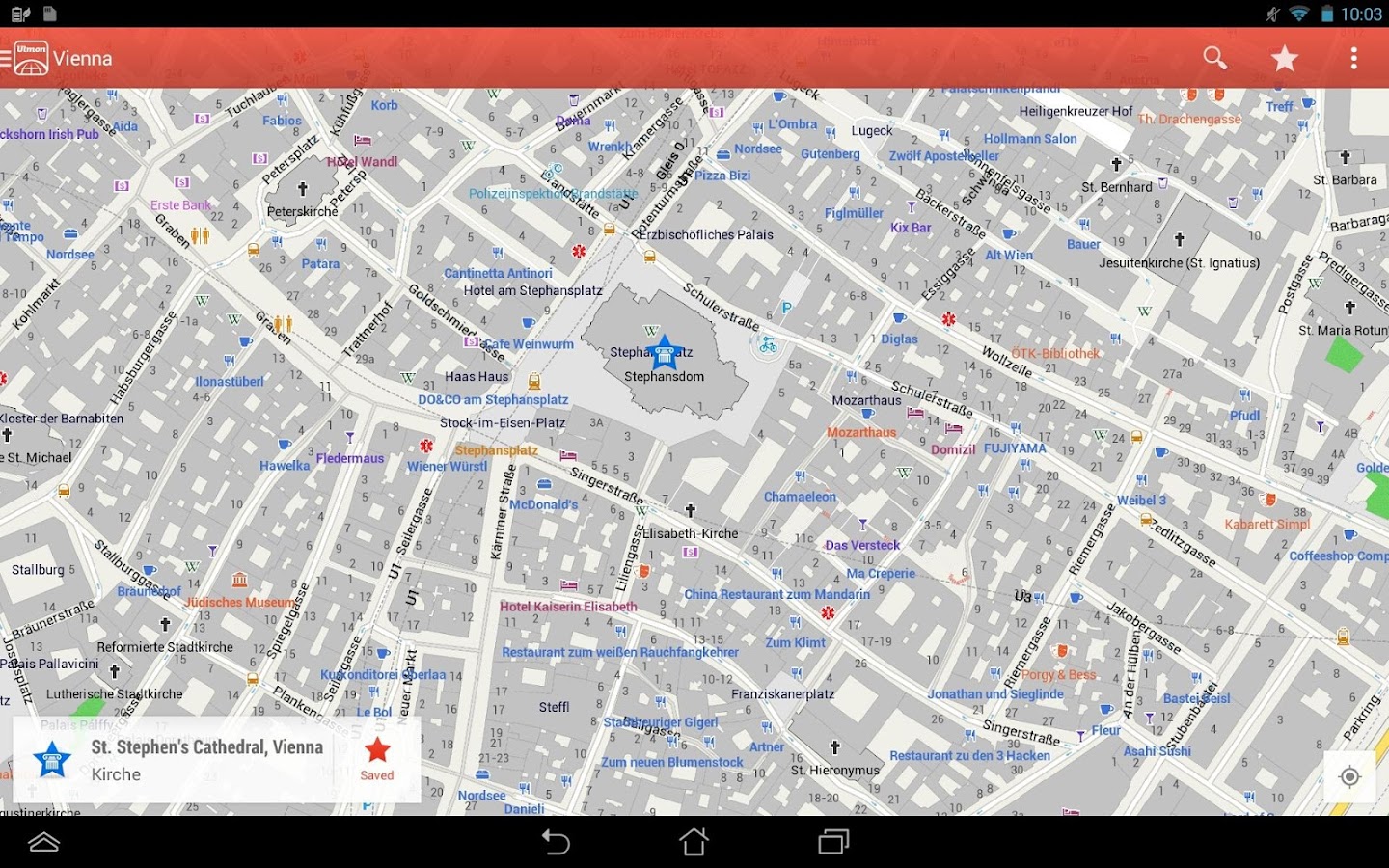Tap Android back navigation button
This screenshot has height=868, width=1389.
pos(556,841)
